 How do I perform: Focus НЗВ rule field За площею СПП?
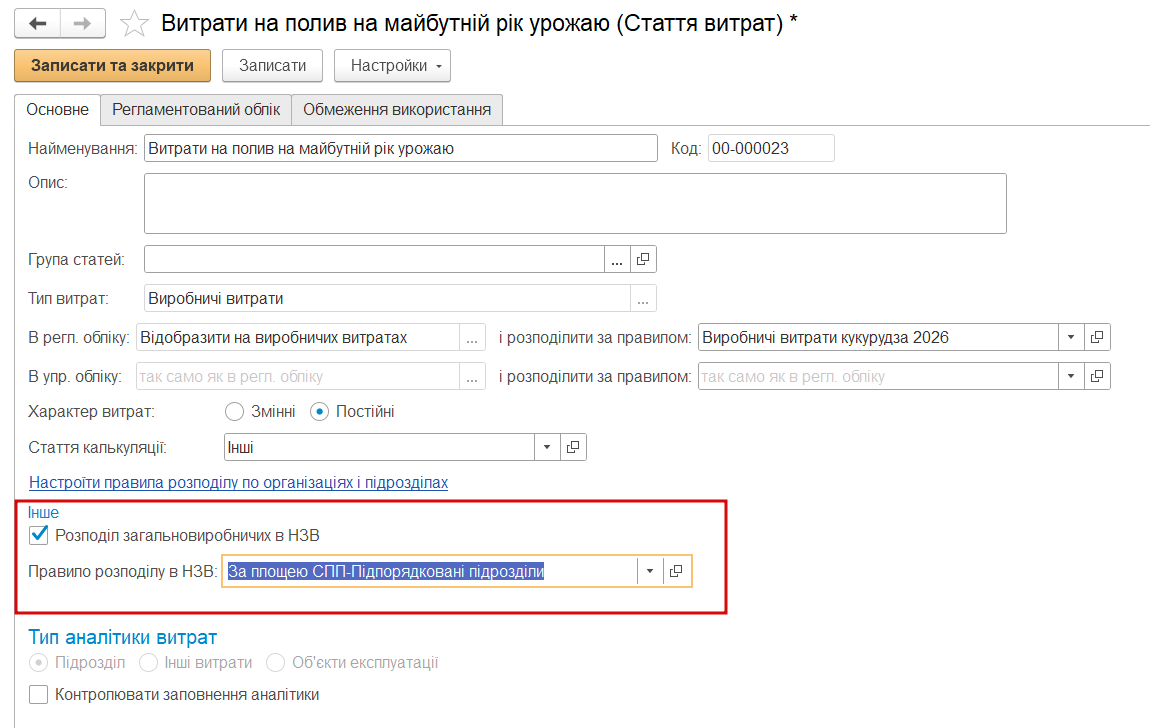[430, 571]
